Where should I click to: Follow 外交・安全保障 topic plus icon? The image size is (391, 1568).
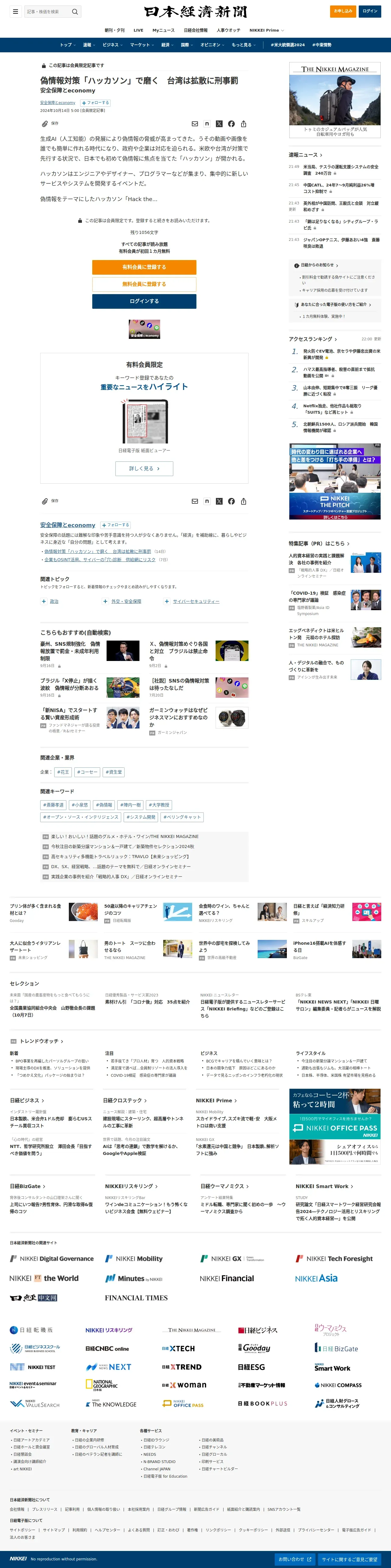(x=105, y=601)
